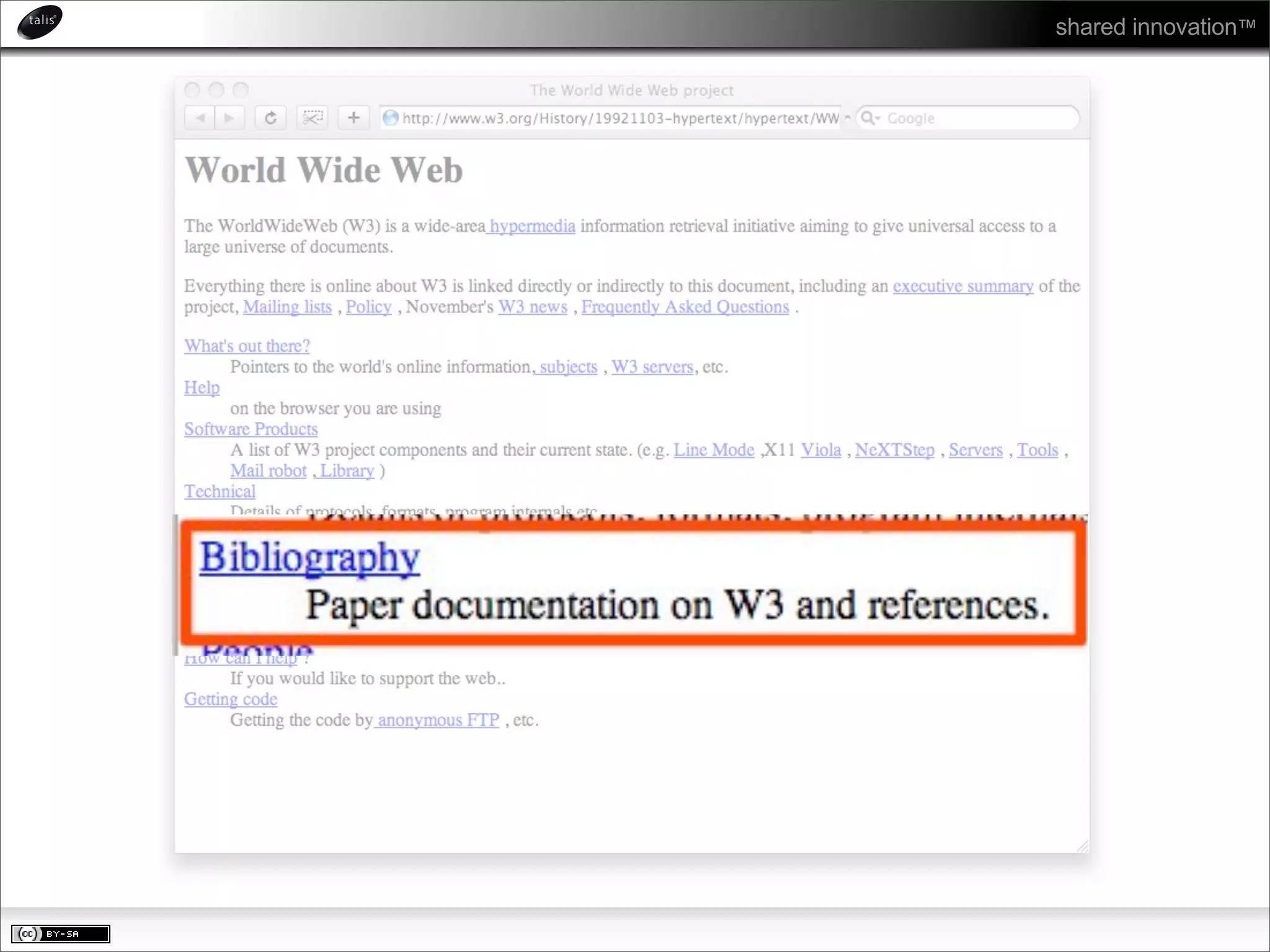This screenshot has width=1270, height=952.
Task: Open the executive summary link
Action: click(963, 286)
